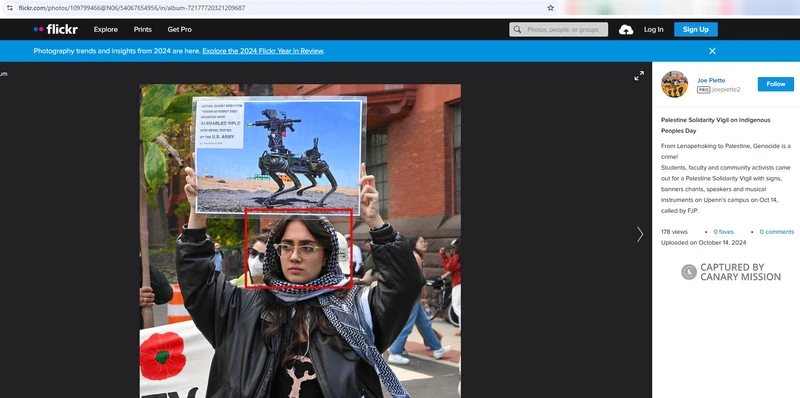Open the Prints menu item

click(x=142, y=30)
